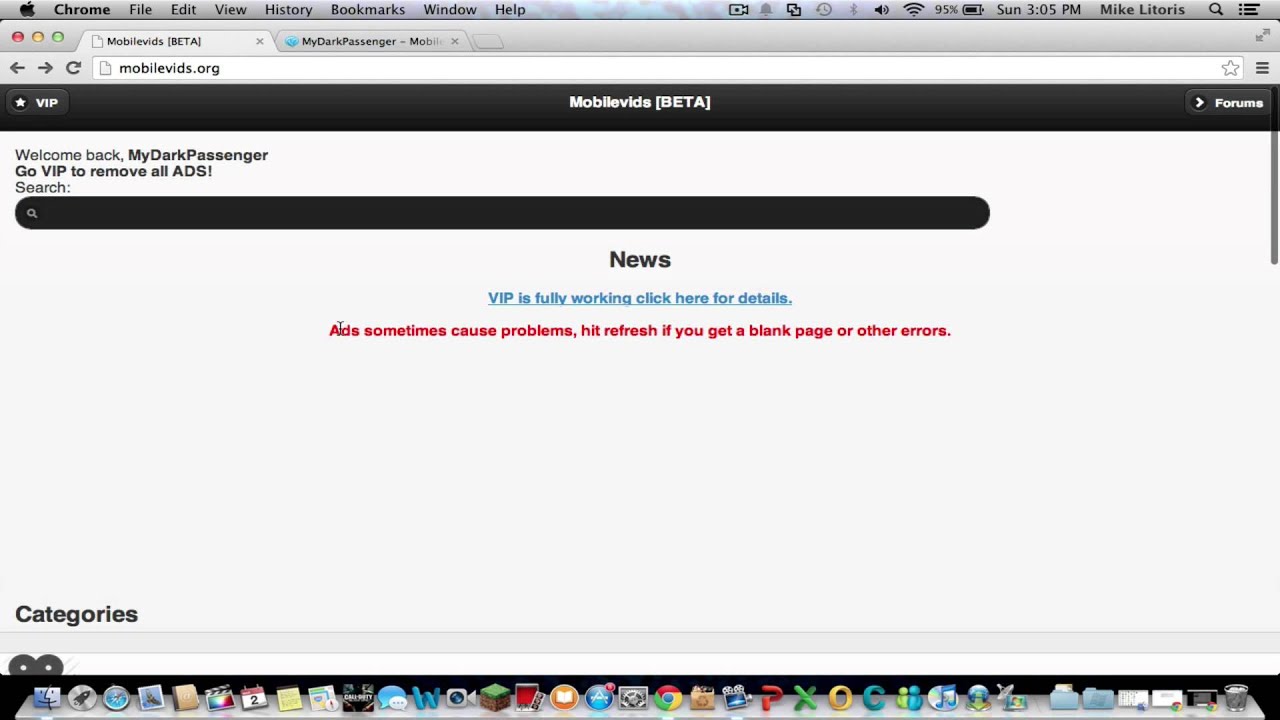The image size is (1280, 720).
Task: Click the volume speaker menu bar icon
Action: point(881,9)
